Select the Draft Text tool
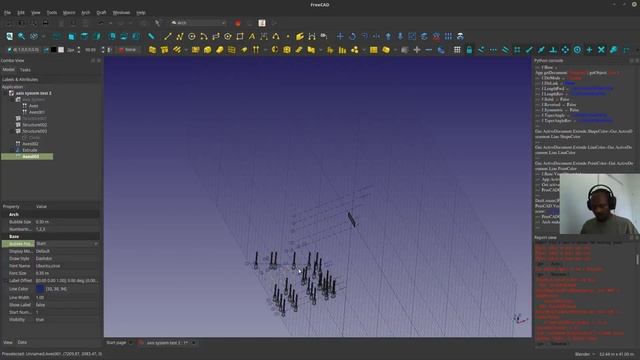Image resolution: width=640 pixels, height=360 pixels. (x=252, y=36)
